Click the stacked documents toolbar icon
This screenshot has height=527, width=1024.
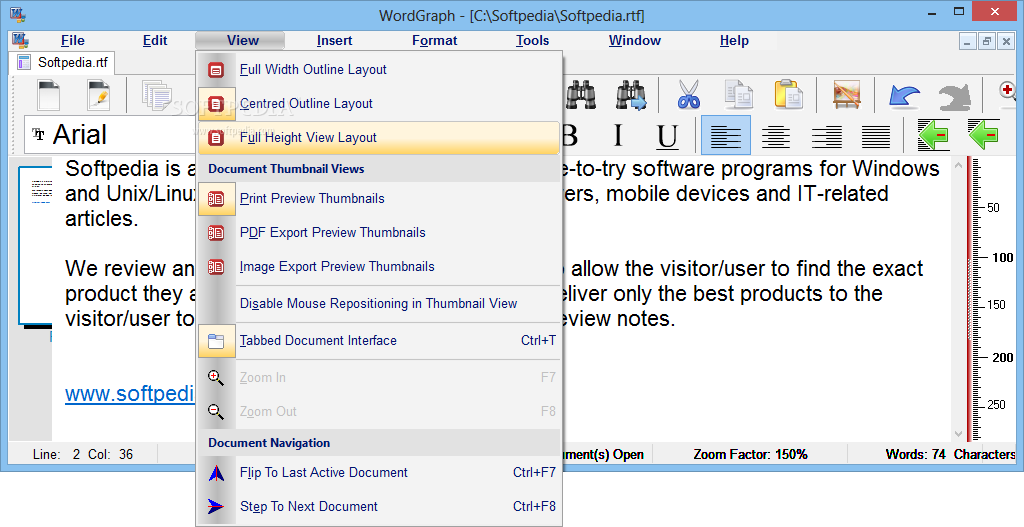point(156,95)
